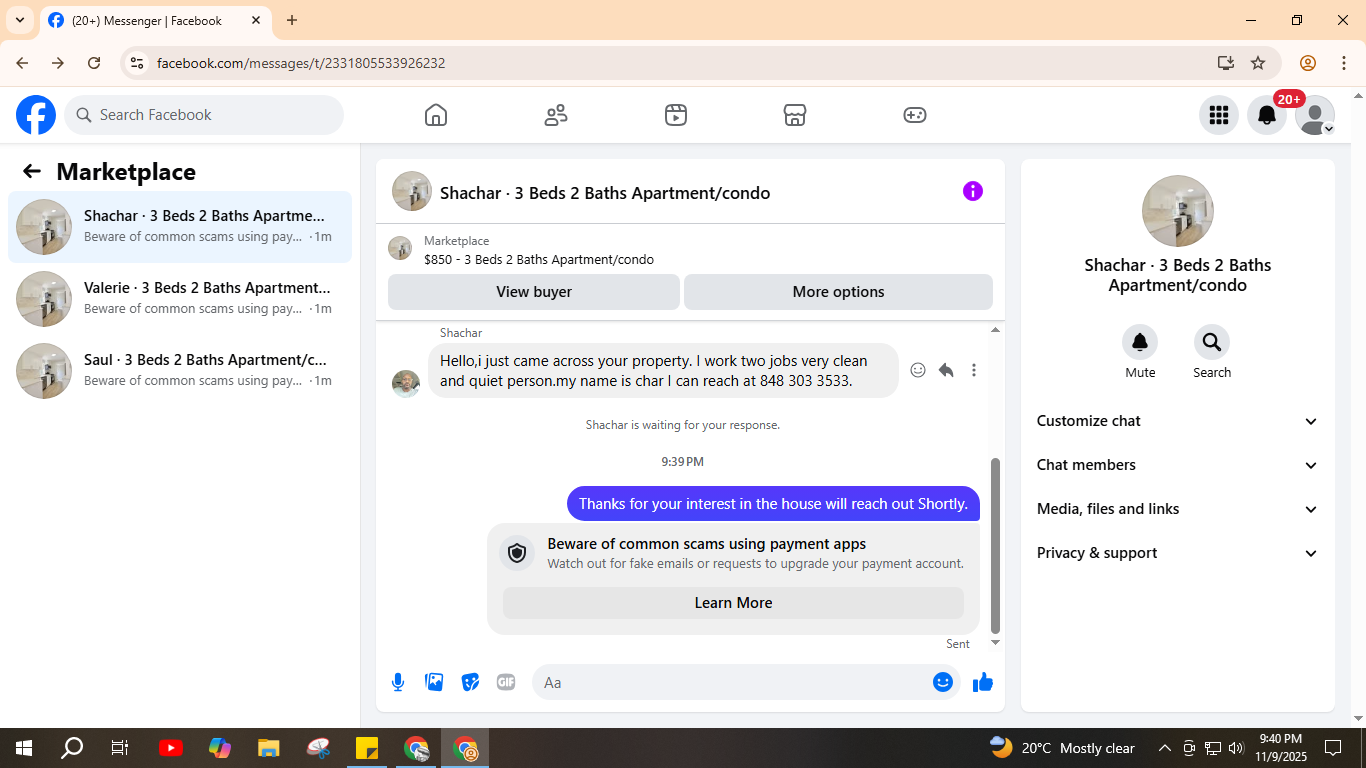Open a new browser tab
Screen dimensions: 1366x768
tap(292, 20)
